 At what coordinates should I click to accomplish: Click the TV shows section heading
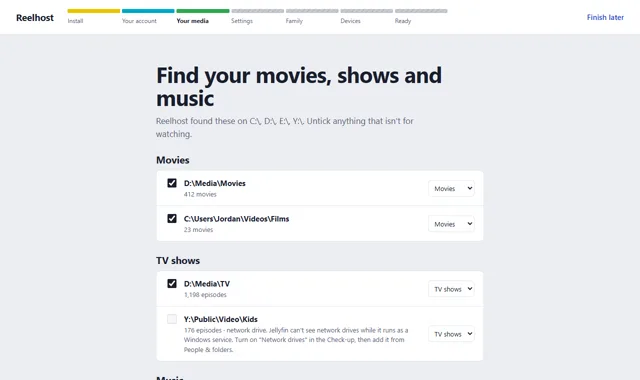pyautogui.click(x=178, y=260)
